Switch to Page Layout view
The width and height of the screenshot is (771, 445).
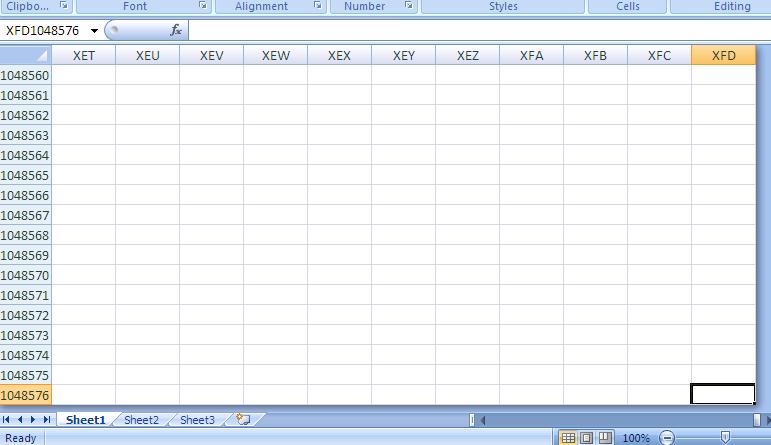587,438
